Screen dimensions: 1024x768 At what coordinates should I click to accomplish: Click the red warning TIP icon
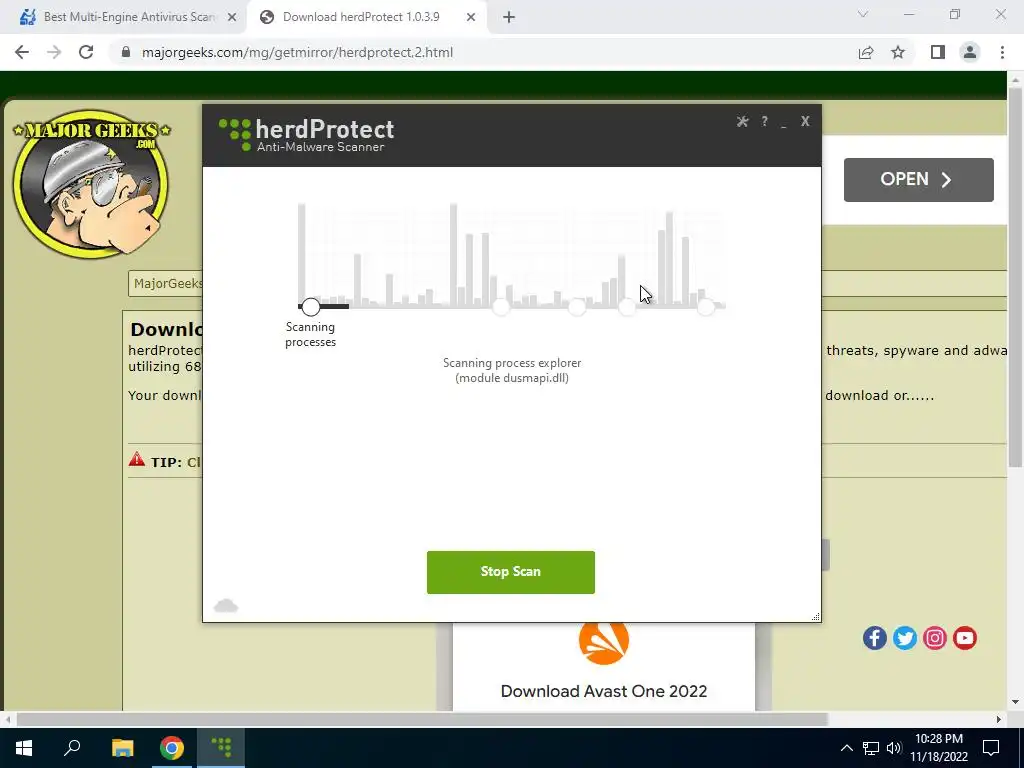click(x=136, y=459)
